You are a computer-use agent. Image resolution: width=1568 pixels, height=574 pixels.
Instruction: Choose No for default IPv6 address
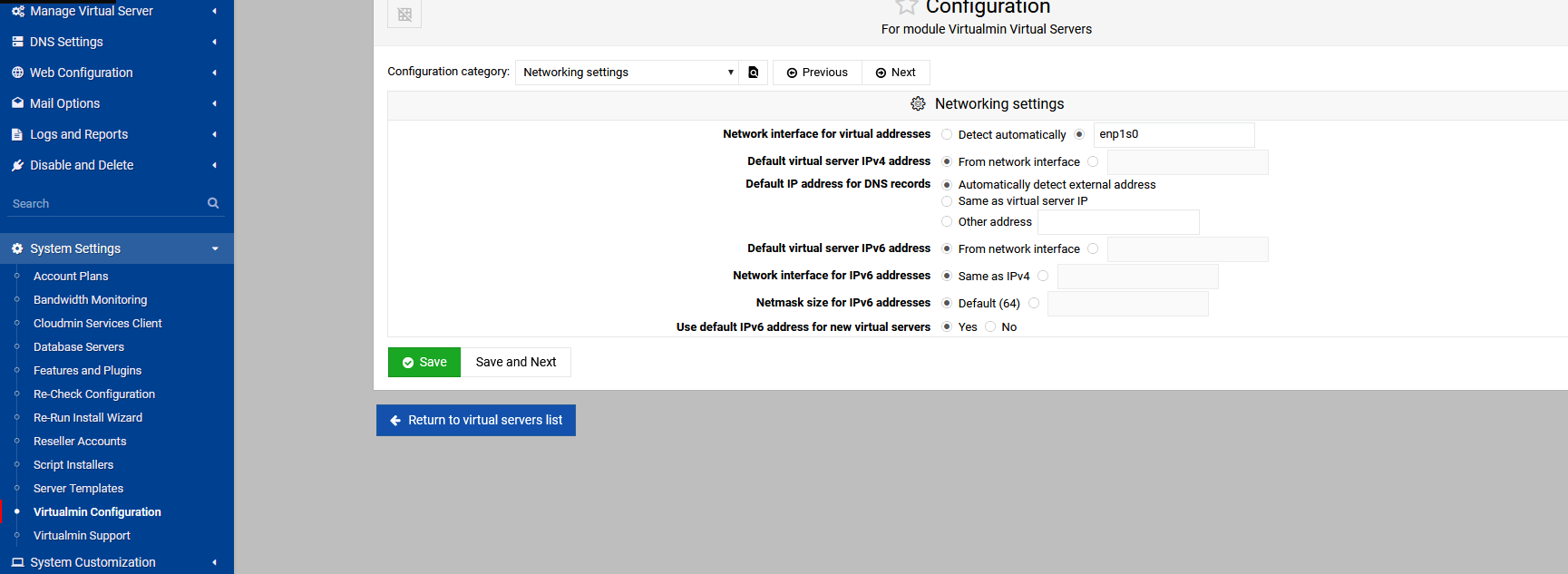point(990,326)
